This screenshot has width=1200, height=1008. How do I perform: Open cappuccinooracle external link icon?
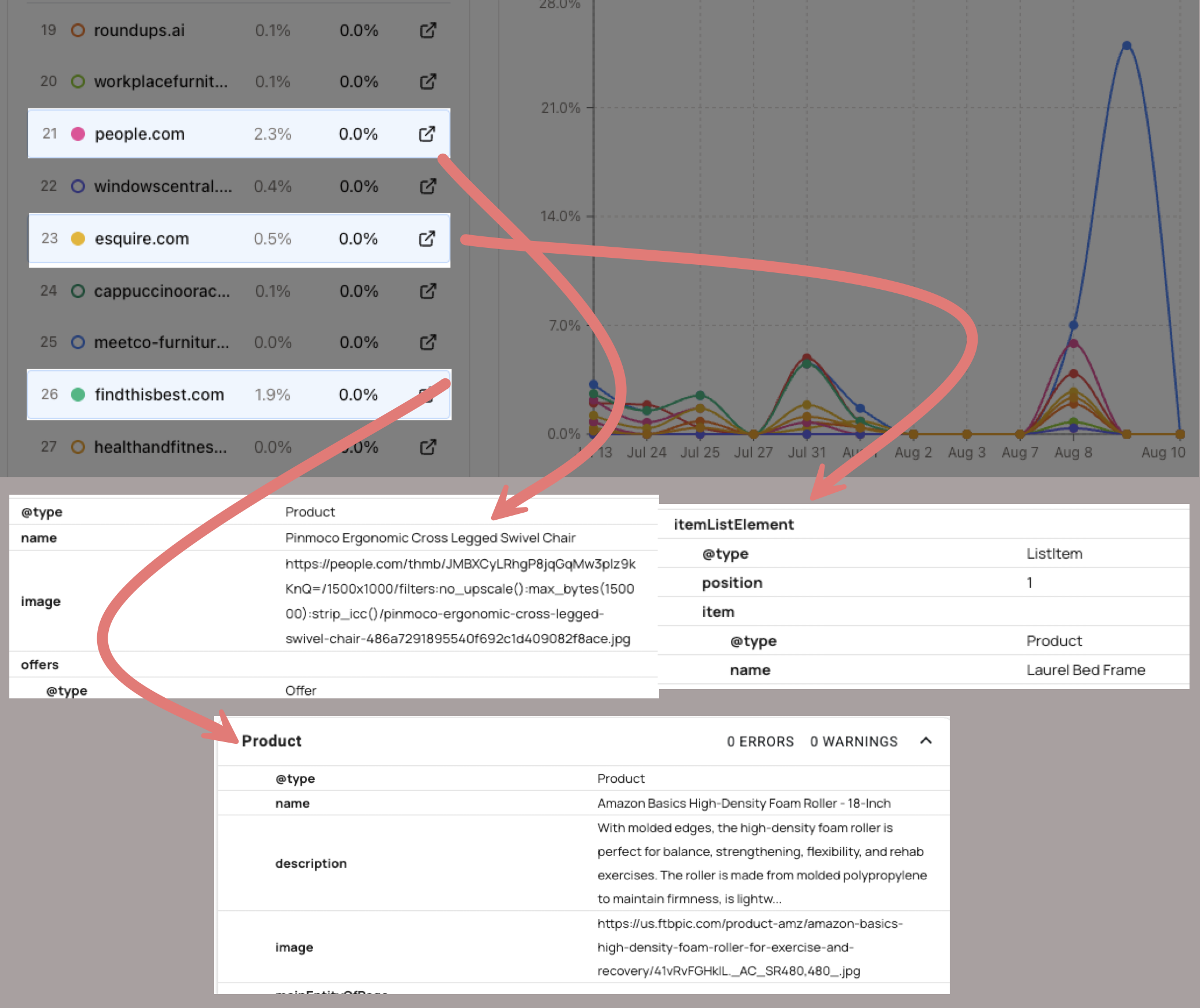[x=428, y=291]
